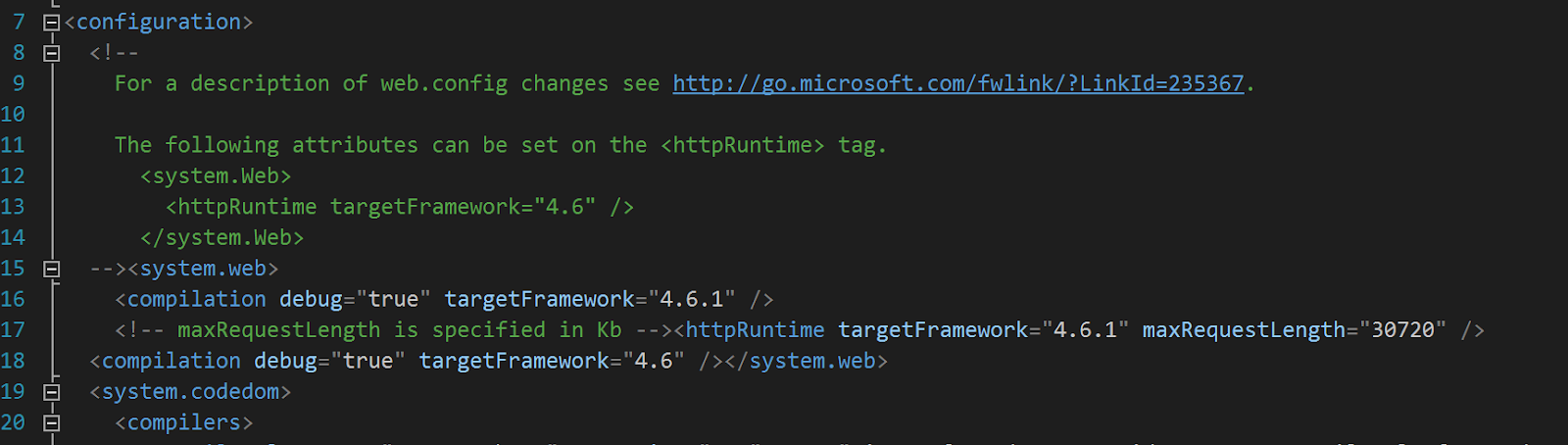Collapse the configuration element fold marker
The image size is (1568, 445).
click(x=52, y=23)
